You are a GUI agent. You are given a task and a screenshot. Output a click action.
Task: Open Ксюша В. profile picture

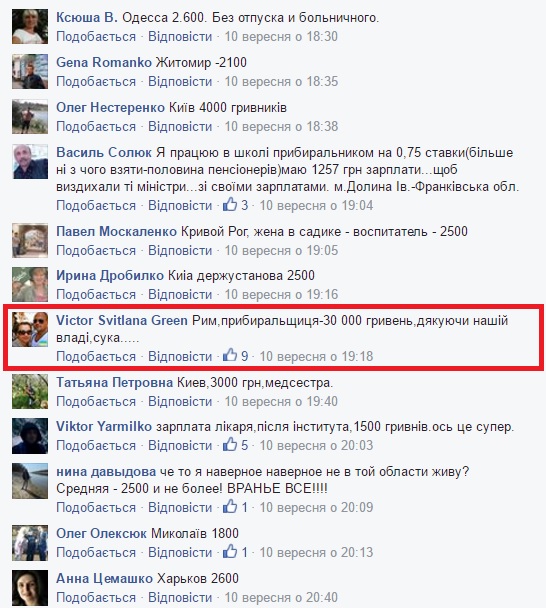(x=30, y=27)
